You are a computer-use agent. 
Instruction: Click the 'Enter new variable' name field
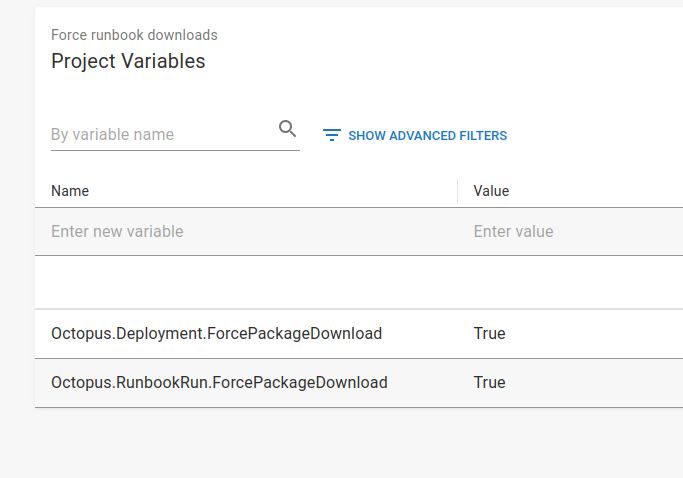pyautogui.click(x=246, y=231)
